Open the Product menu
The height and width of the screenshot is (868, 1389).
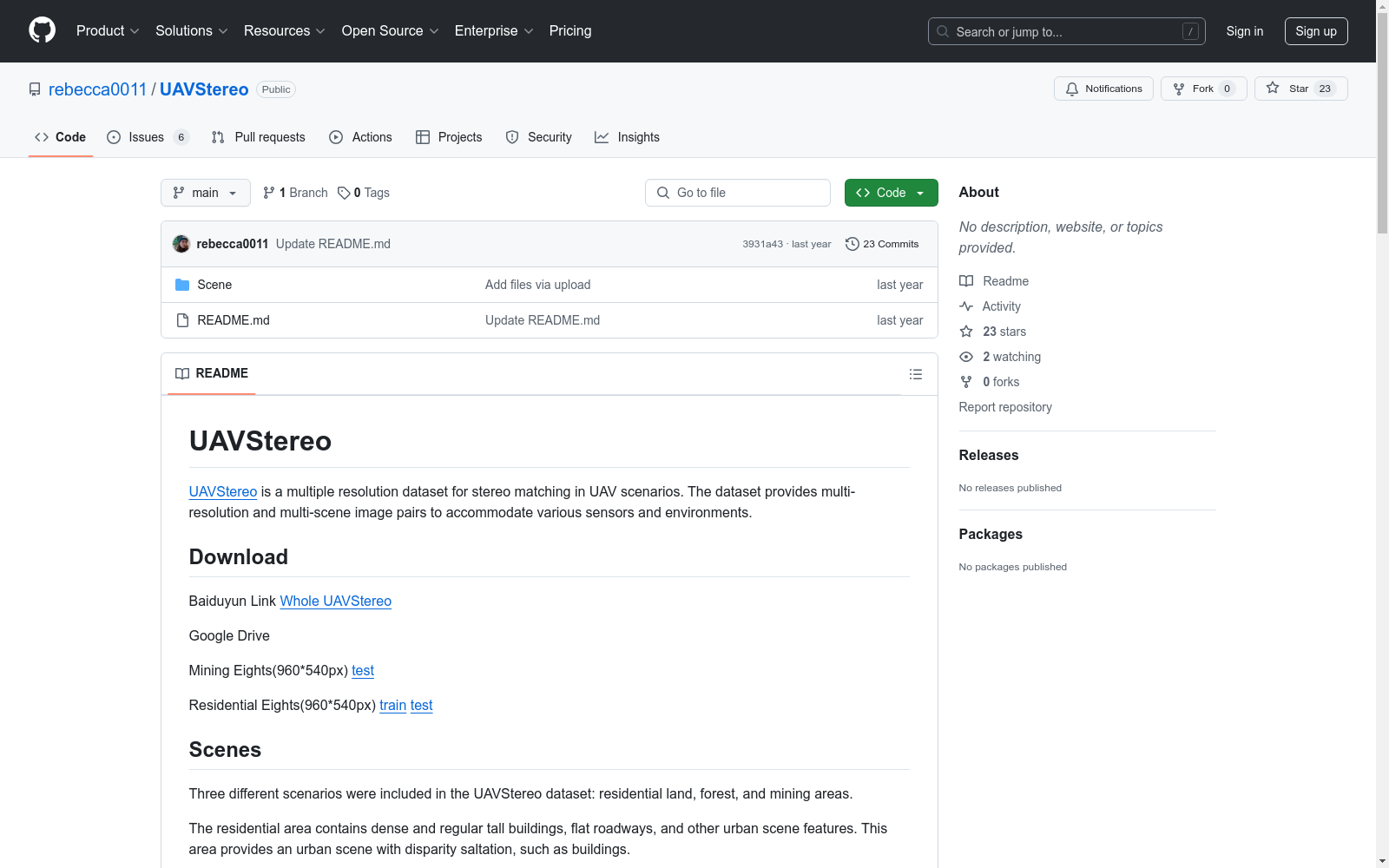(x=108, y=31)
